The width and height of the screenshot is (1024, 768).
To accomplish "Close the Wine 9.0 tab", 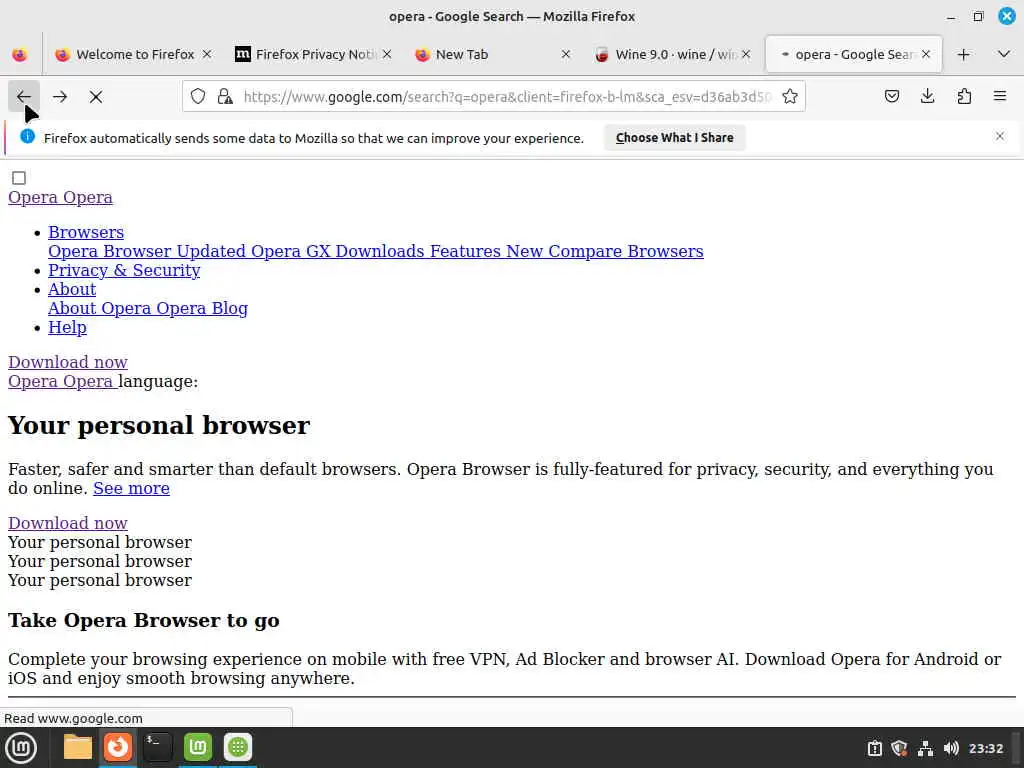I will coord(746,54).
